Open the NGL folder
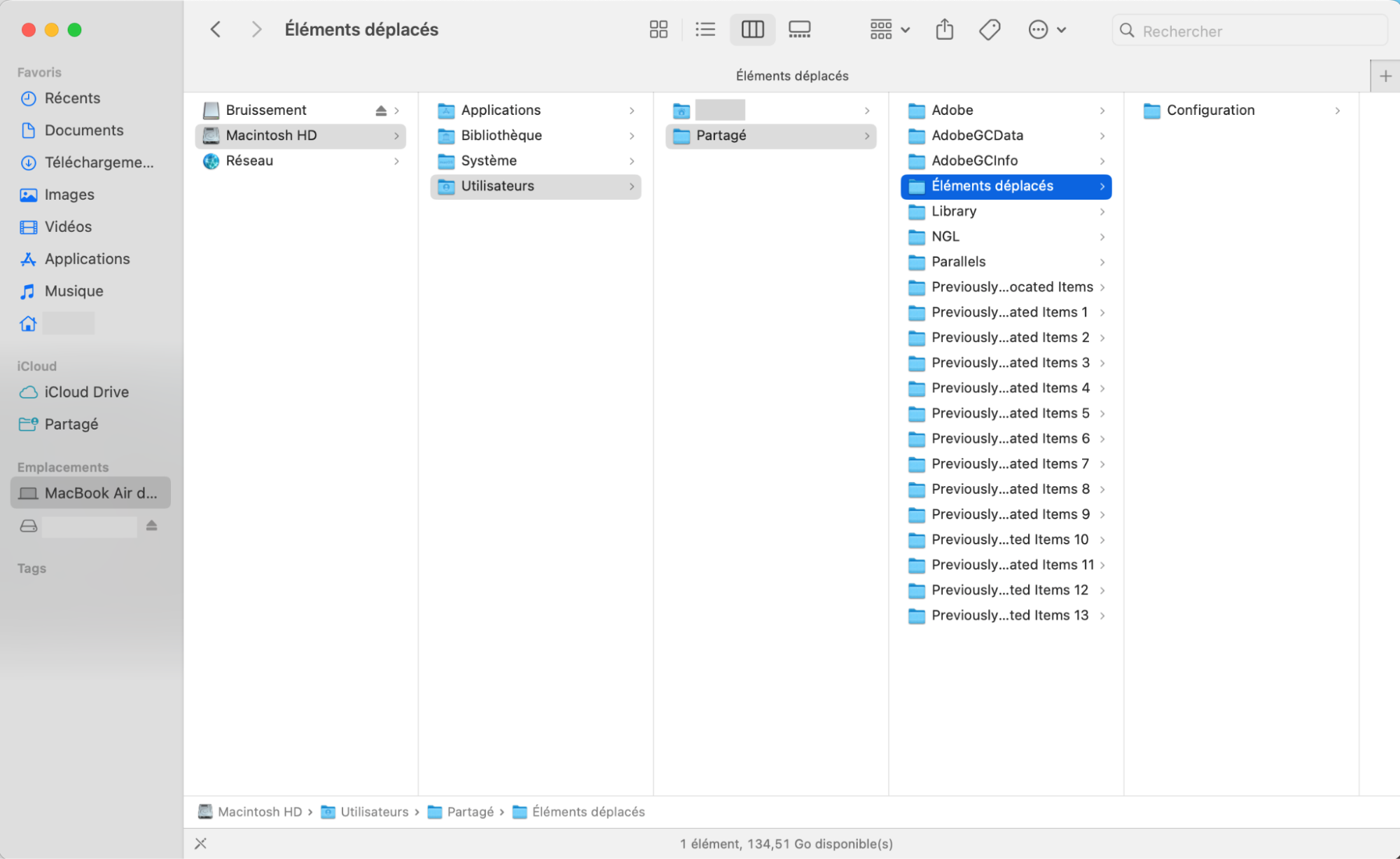The image size is (1400, 859). click(1006, 237)
